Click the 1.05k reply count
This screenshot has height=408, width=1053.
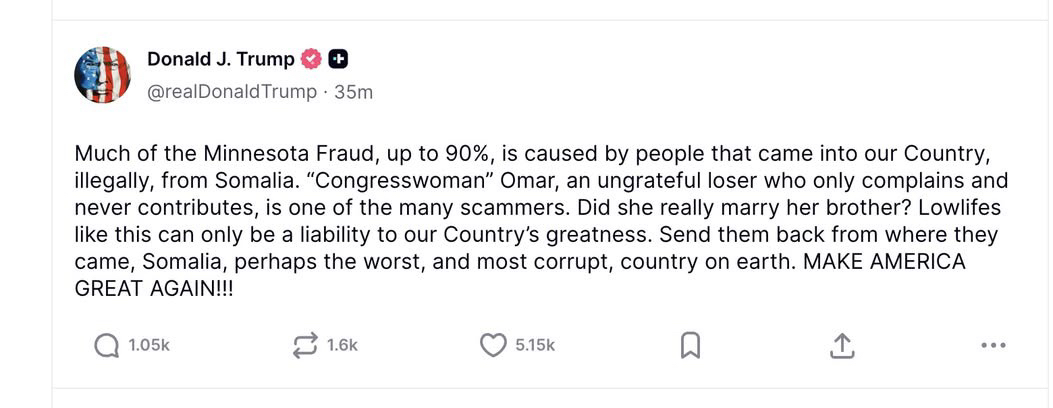point(149,345)
